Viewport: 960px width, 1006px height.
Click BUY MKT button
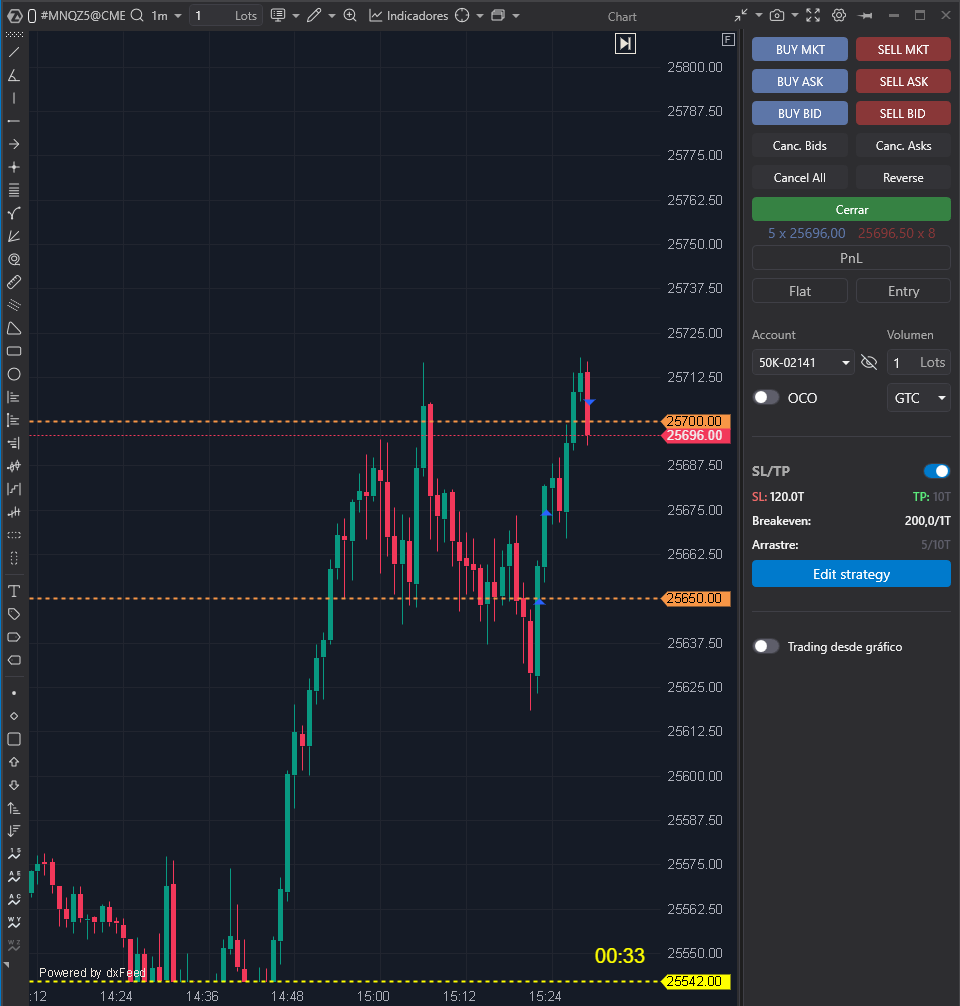click(800, 49)
